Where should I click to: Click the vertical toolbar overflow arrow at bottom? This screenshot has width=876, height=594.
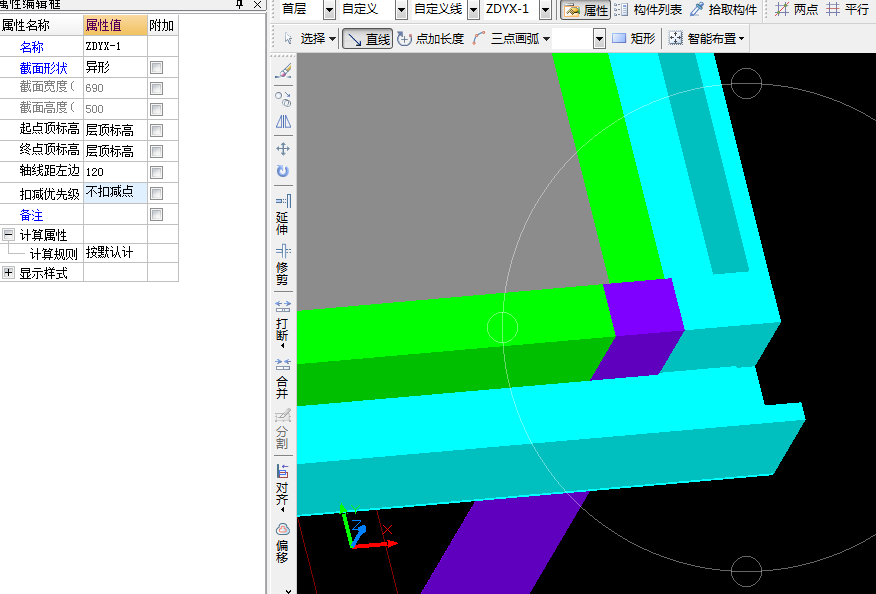[288, 590]
